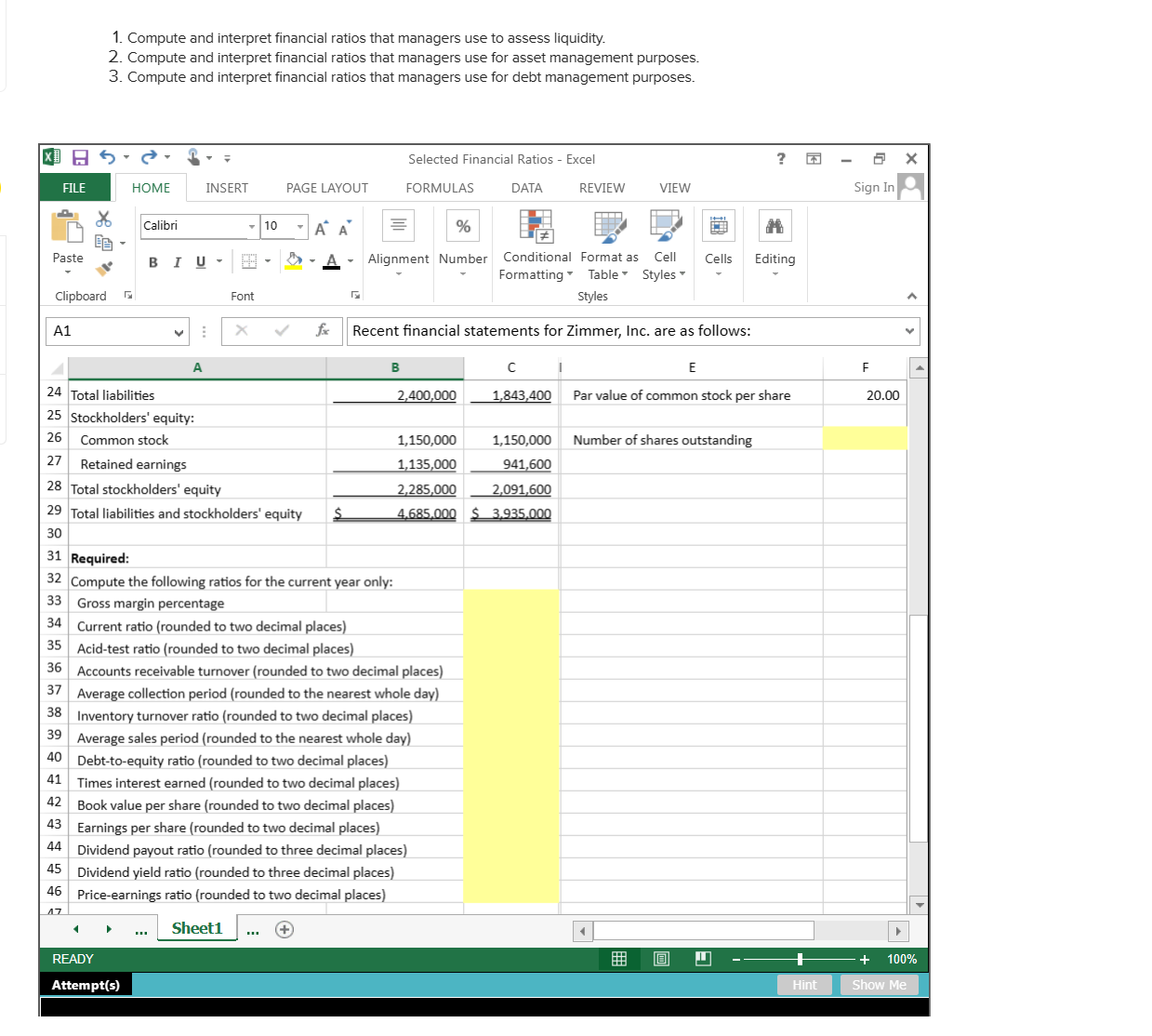Switch to the FORMULAS ribbon tab

[x=440, y=188]
